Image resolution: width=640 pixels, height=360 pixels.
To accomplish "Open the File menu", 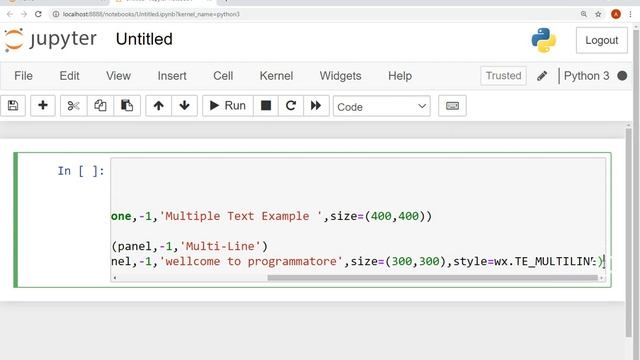I will coord(23,76).
